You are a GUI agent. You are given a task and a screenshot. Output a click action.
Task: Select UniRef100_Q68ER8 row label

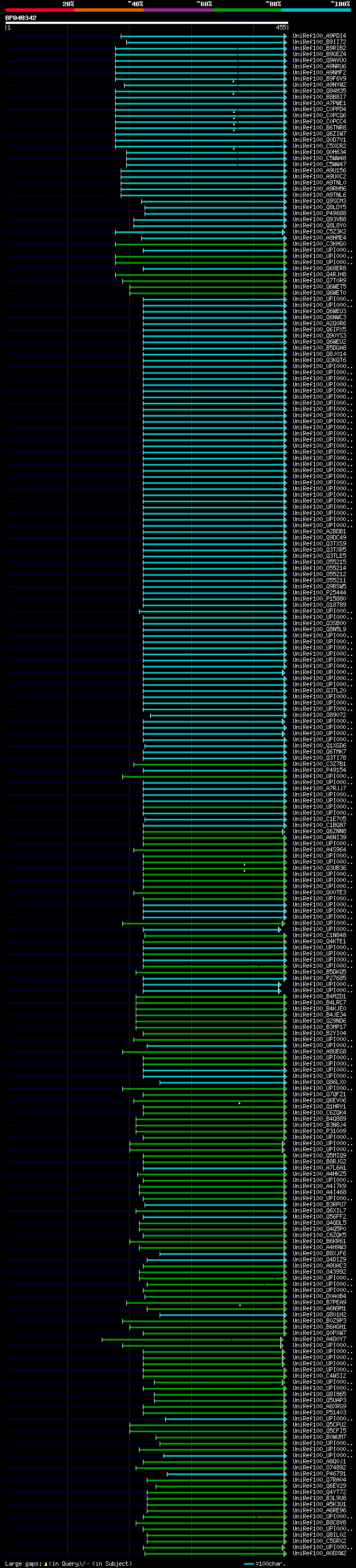[x=319, y=268]
